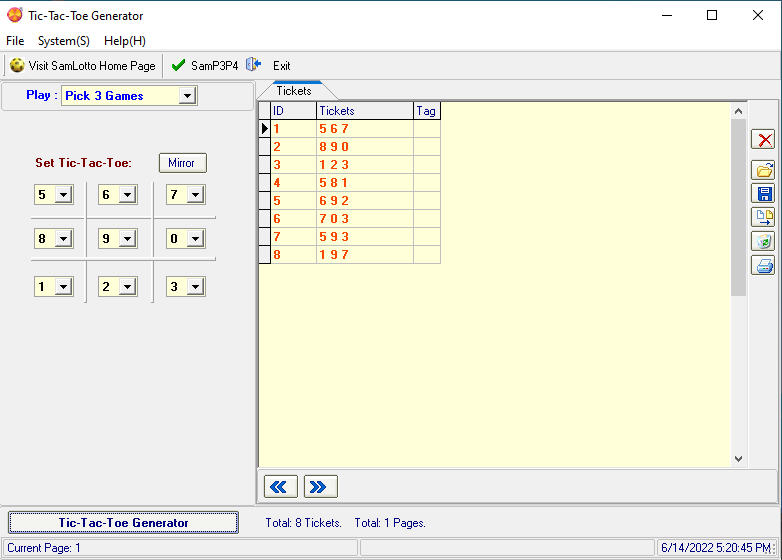This screenshot has width=782, height=560.
Task: Click the red X delete tickets icon
Action: pos(763,140)
